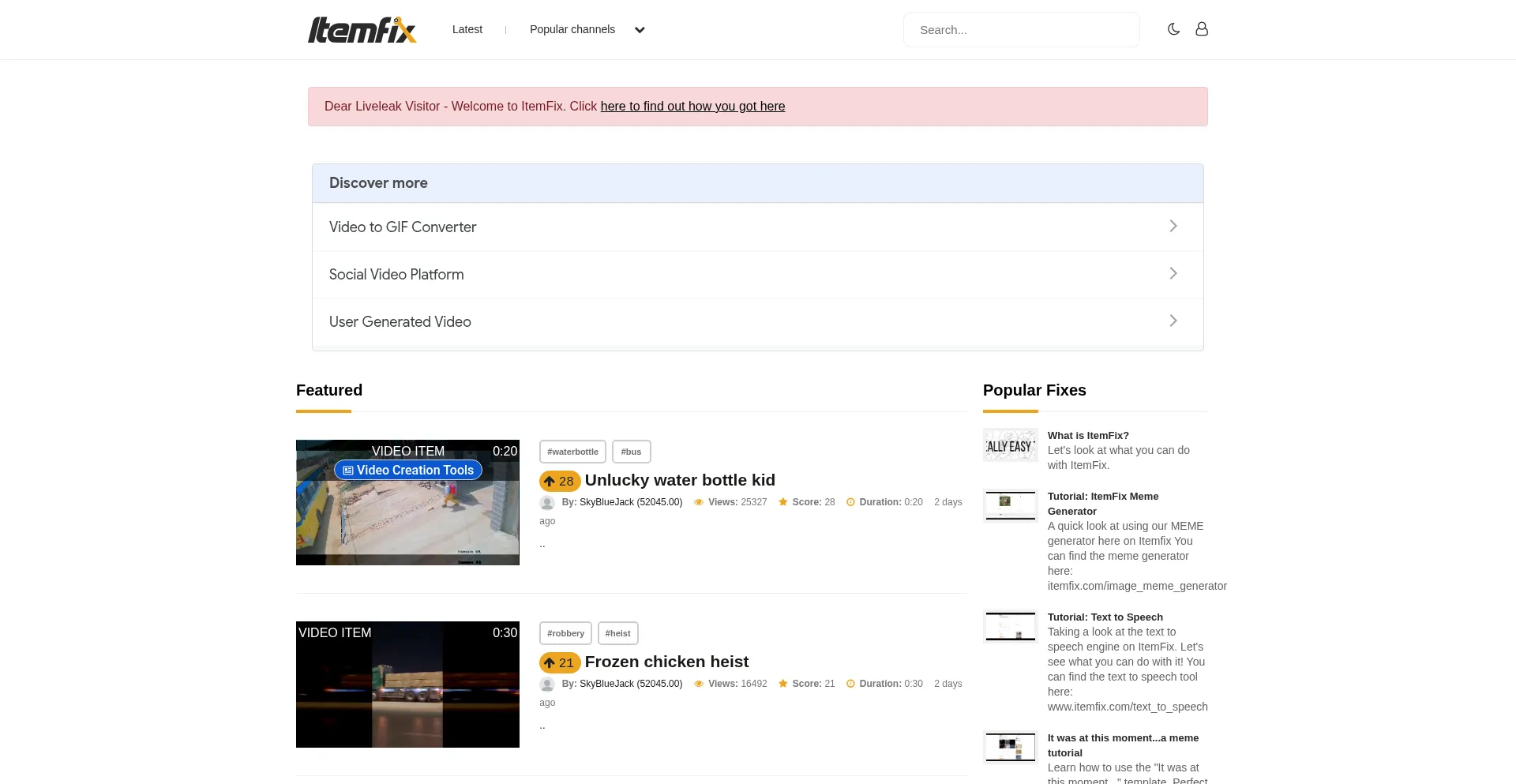Click clock icon beside Duration: 0:20

click(850, 502)
